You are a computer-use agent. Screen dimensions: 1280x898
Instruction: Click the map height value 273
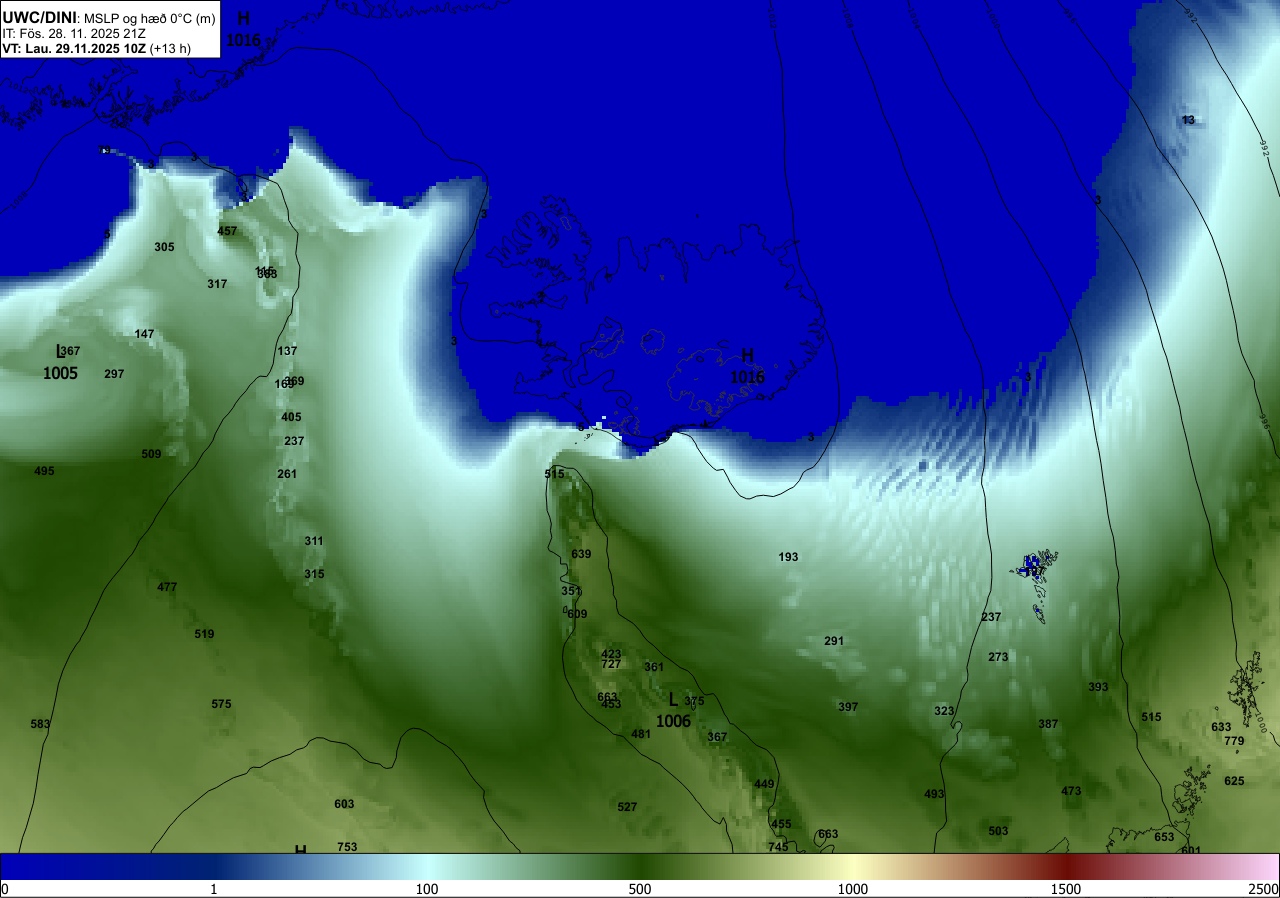(998, 657)
